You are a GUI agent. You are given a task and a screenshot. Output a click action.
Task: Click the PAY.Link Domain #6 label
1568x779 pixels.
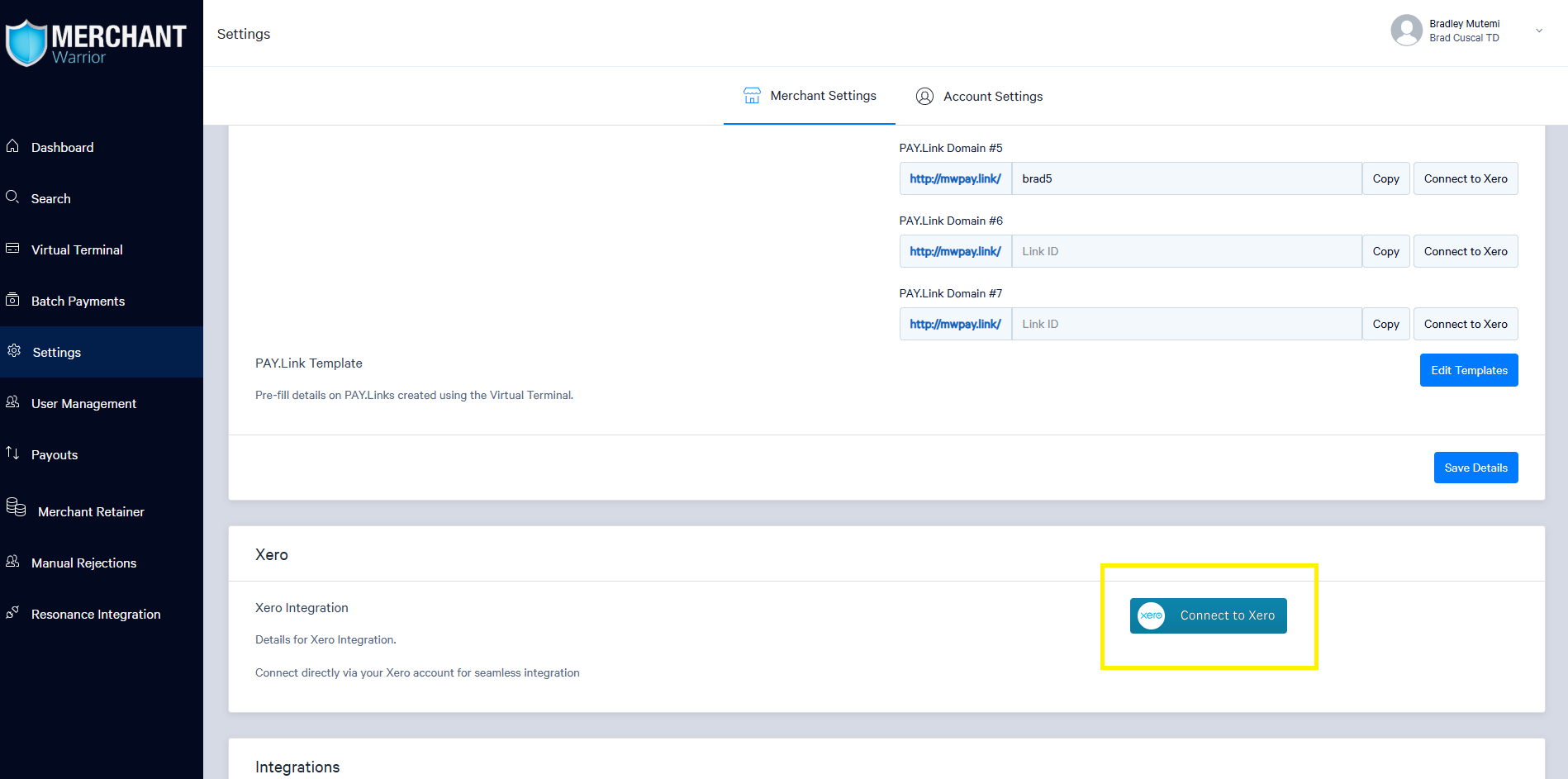pos(951,221)
